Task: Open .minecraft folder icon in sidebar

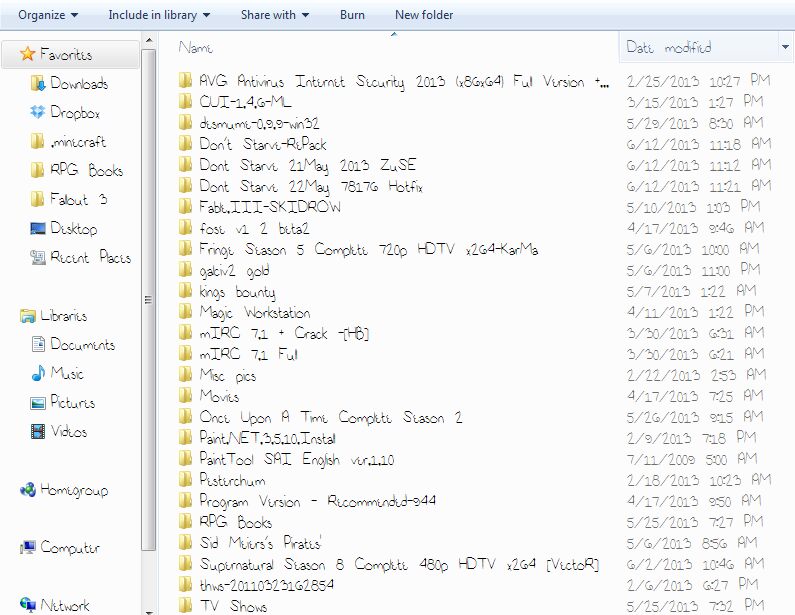Action: 38,141
